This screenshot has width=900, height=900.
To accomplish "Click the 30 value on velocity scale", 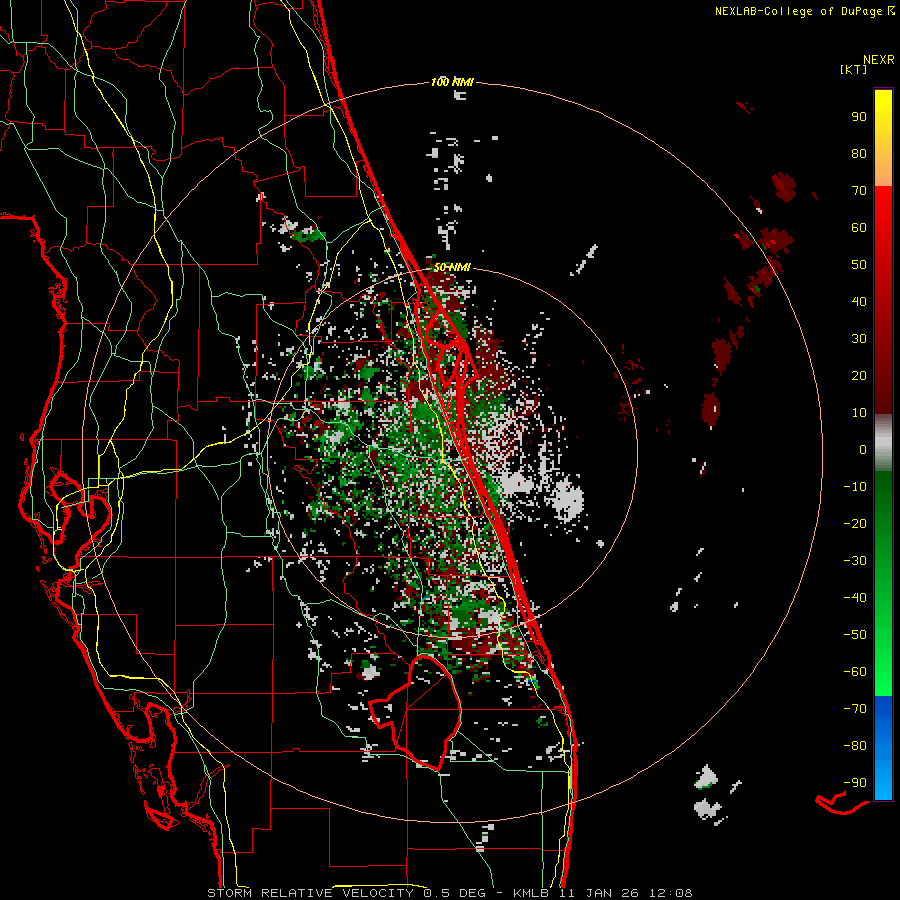I will (859, 339).
